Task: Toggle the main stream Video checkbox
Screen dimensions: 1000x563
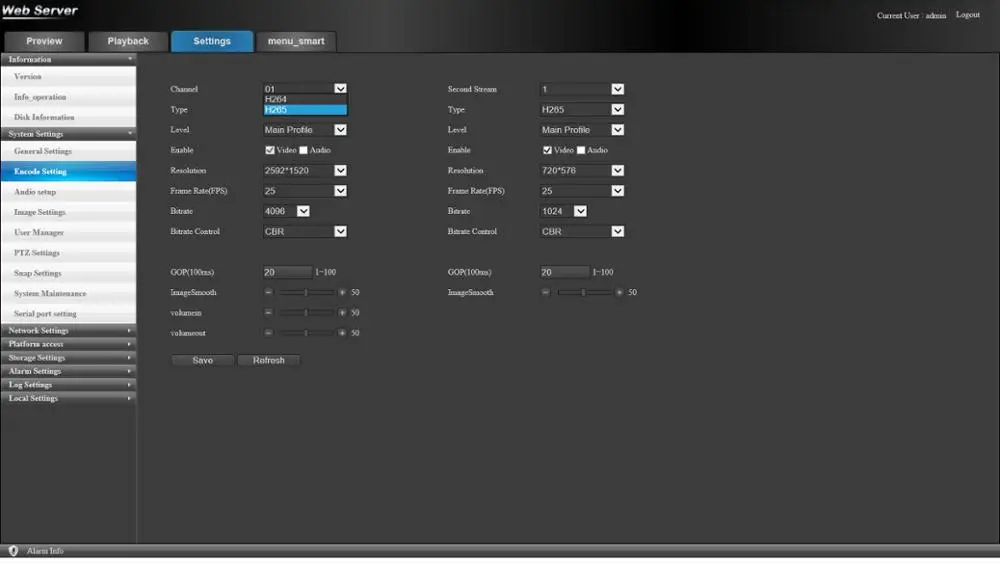Action: (x=270, y=150)
